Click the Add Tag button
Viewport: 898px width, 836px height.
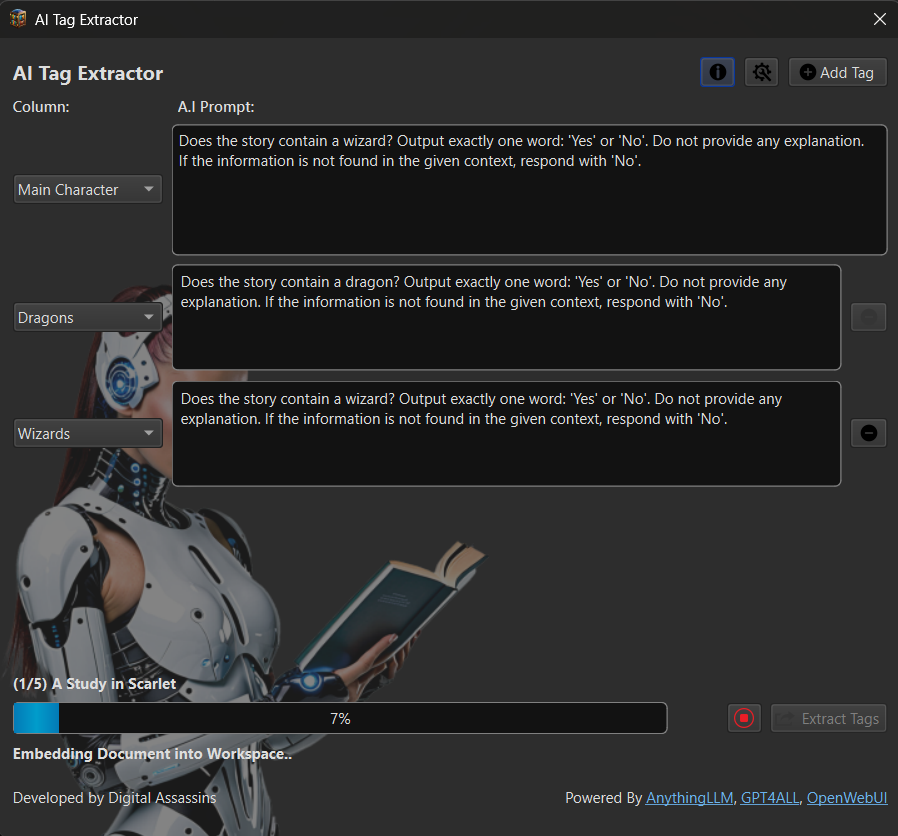pyautogui.click(x=837, y=72)
